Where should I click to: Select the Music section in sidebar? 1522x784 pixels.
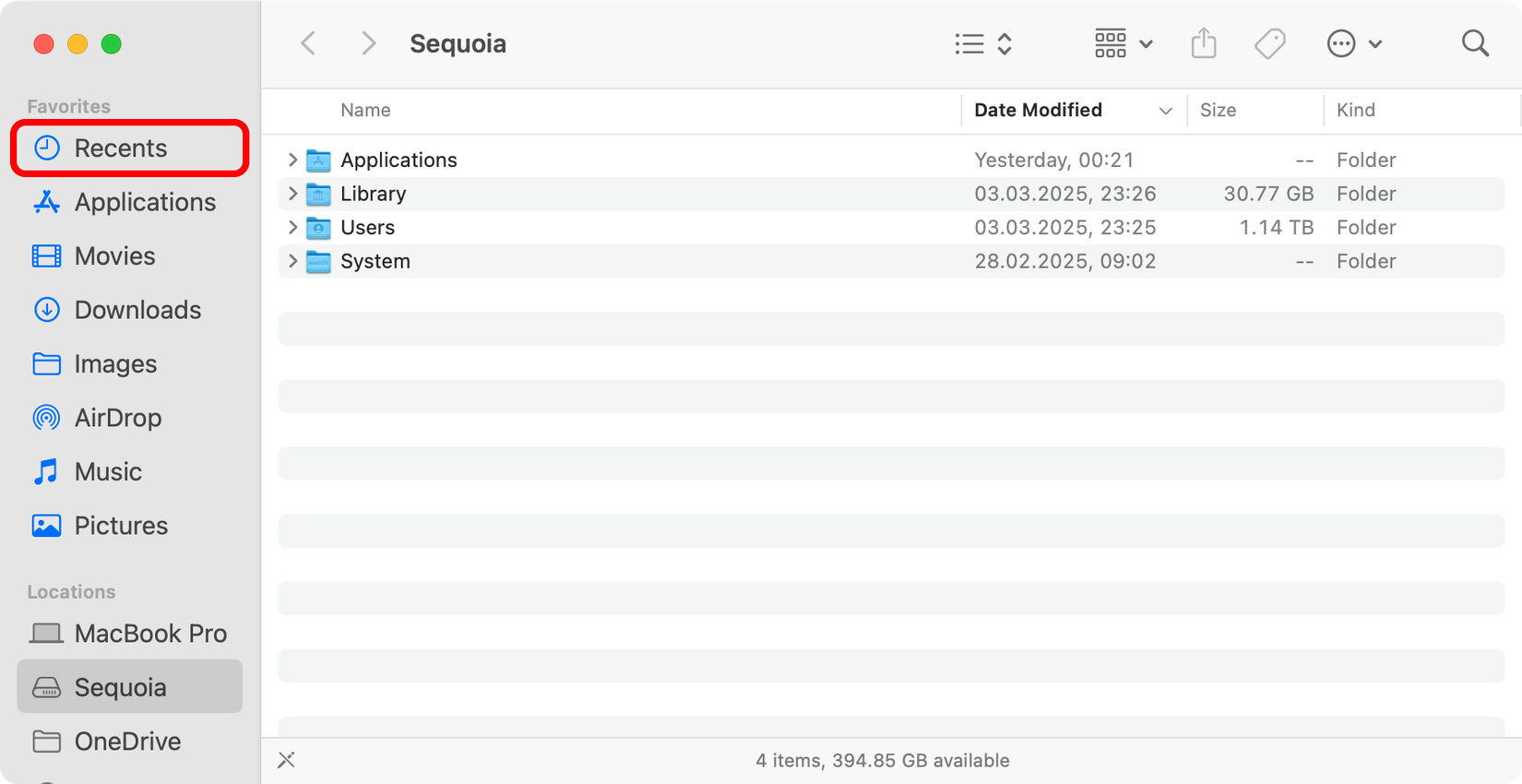click(109, 471)
